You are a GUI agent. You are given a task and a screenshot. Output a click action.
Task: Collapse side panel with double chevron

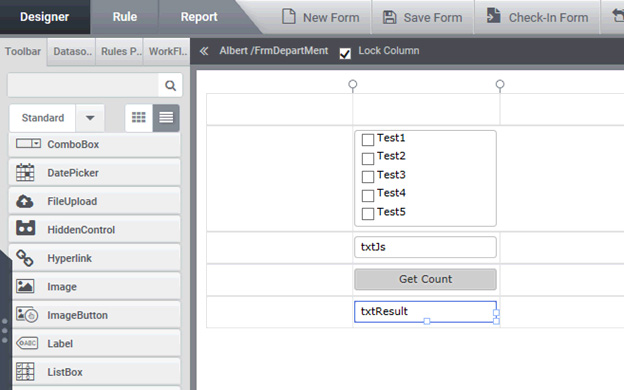204,51
